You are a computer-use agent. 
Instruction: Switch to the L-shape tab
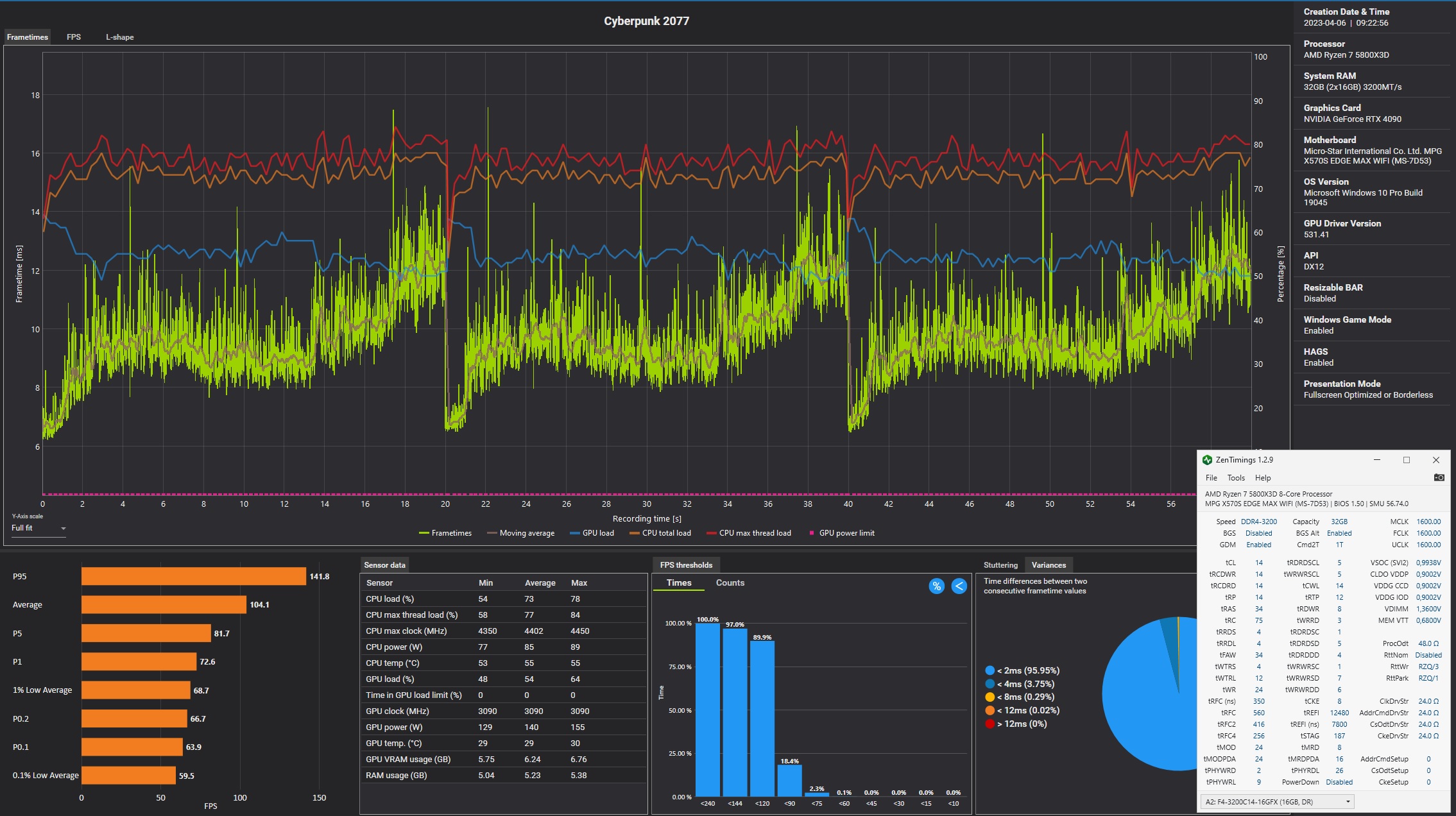click(119, 37)
